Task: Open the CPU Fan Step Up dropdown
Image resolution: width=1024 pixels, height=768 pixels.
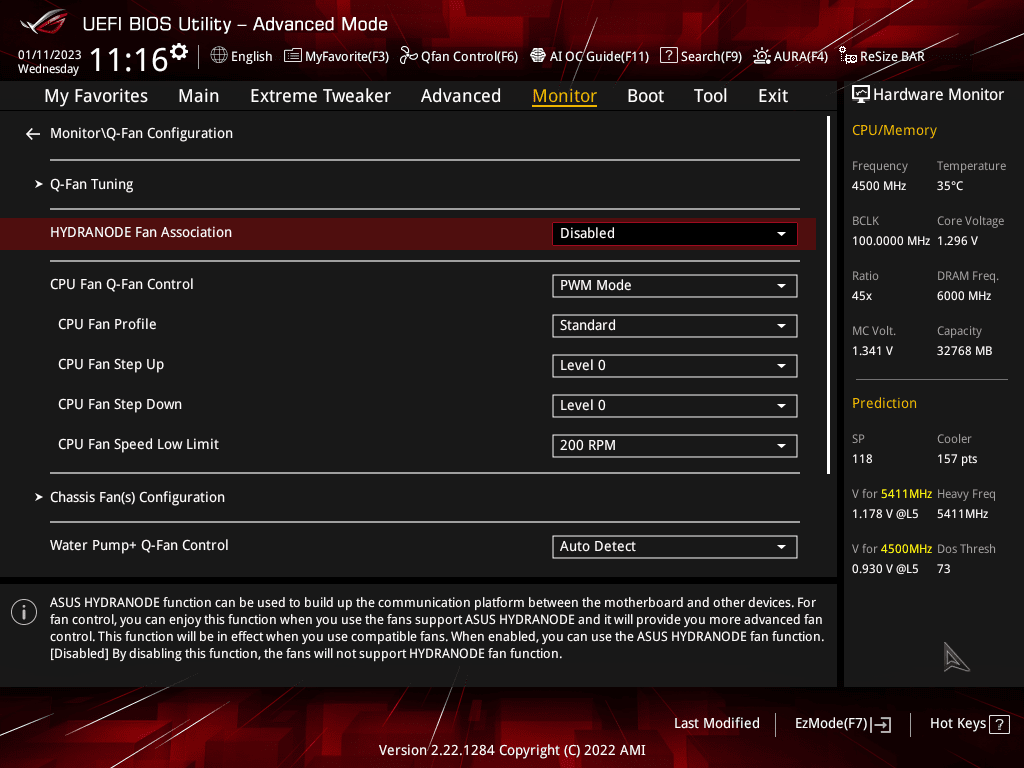Action: click(675, 366)
